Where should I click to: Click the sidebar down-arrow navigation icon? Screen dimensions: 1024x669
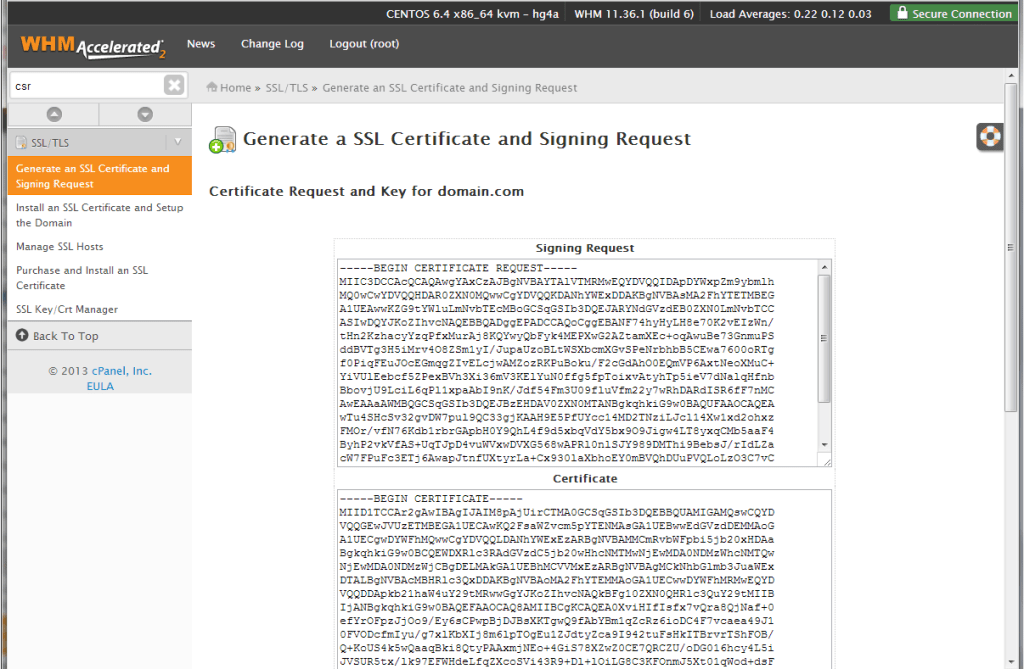coord(145,114)
